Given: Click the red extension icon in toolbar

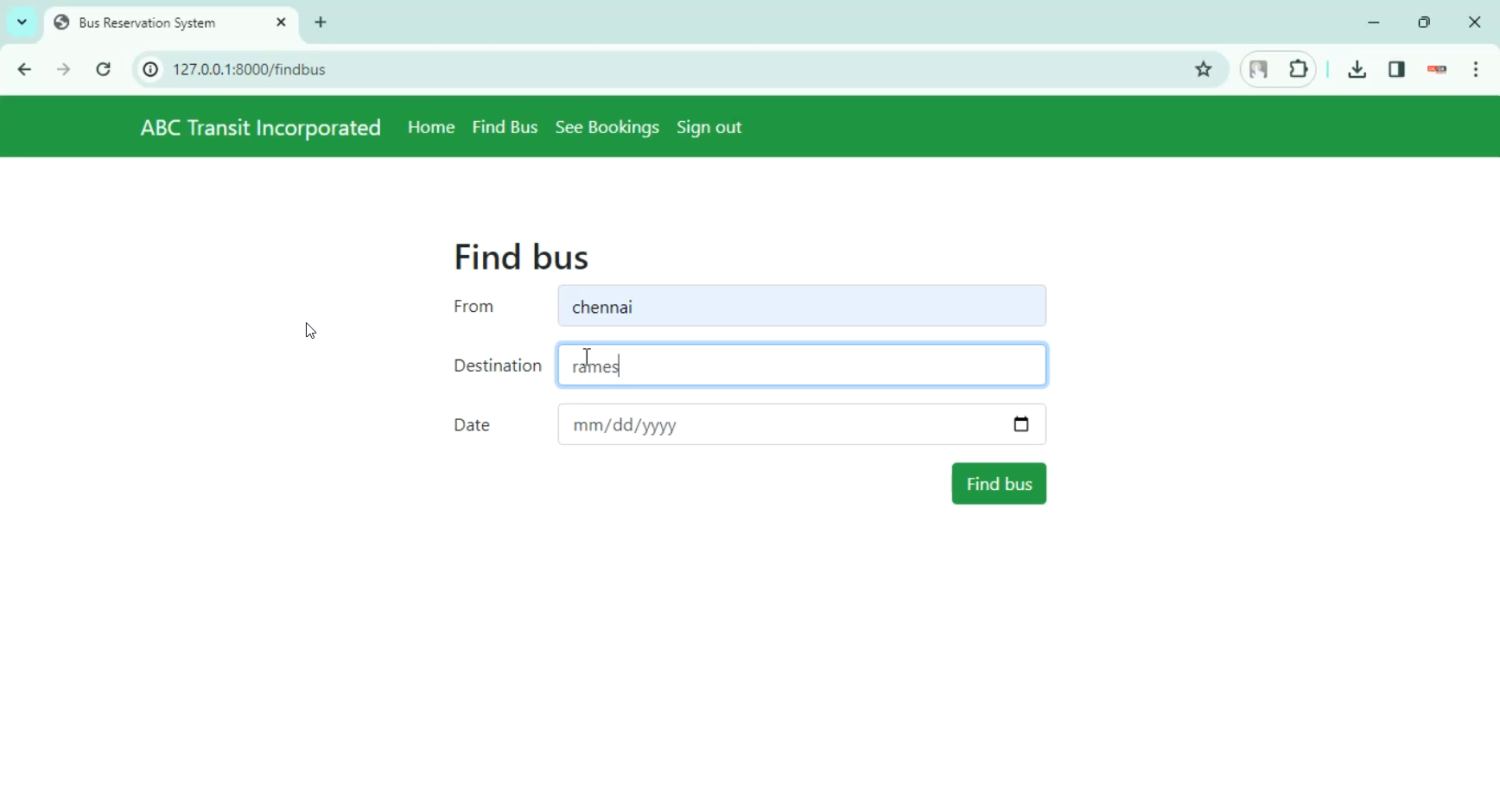Looking at the screenshot, I should pyautogui.click(x=1437, y=69).
